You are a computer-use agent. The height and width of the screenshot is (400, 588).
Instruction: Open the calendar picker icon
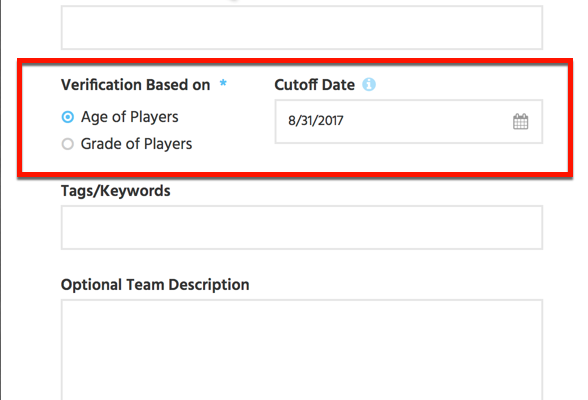520,121
